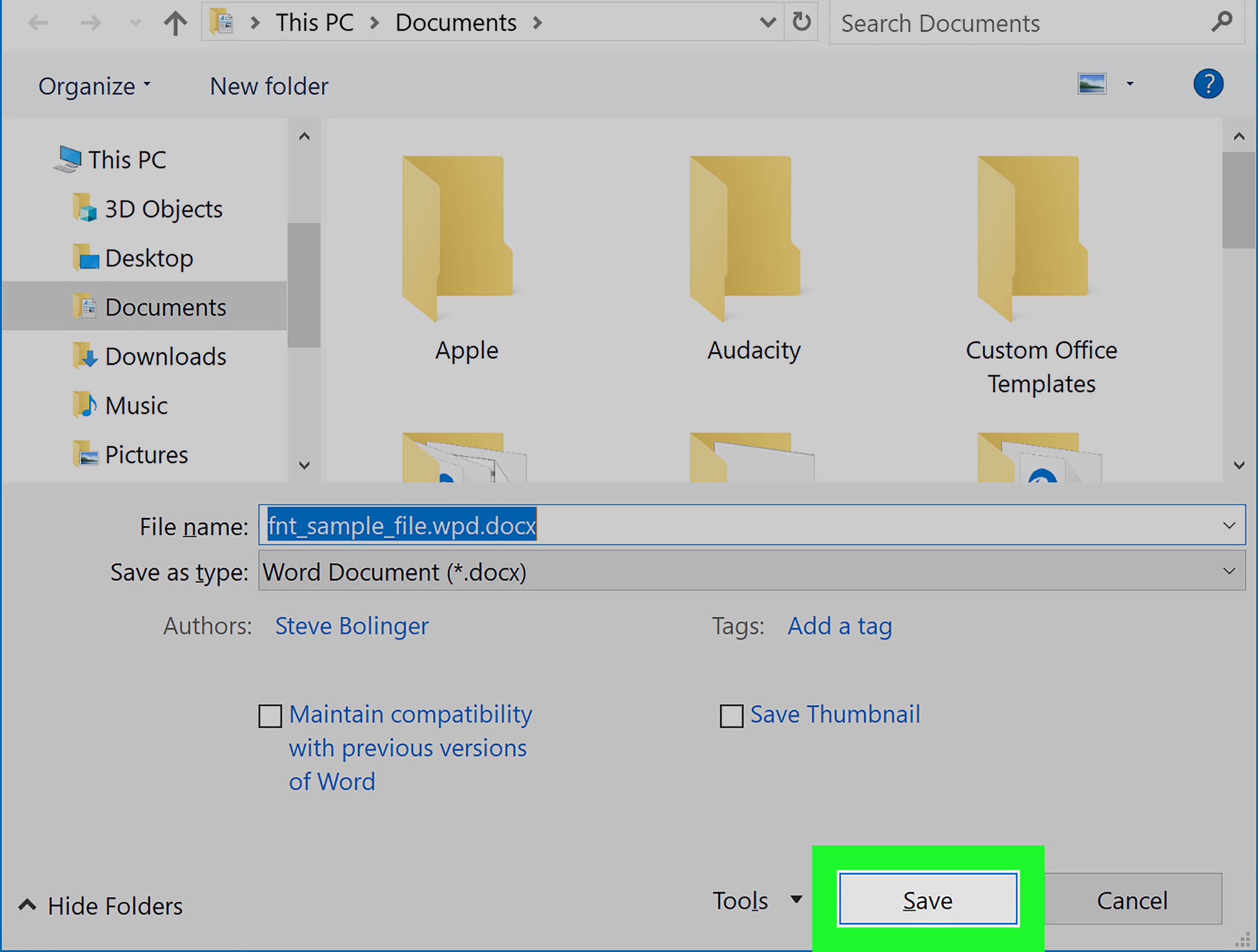Select the Downloads folder in sidebar
Image resolution: width=1258 pixels, height=952 pixels.
(x=165, y=356)
